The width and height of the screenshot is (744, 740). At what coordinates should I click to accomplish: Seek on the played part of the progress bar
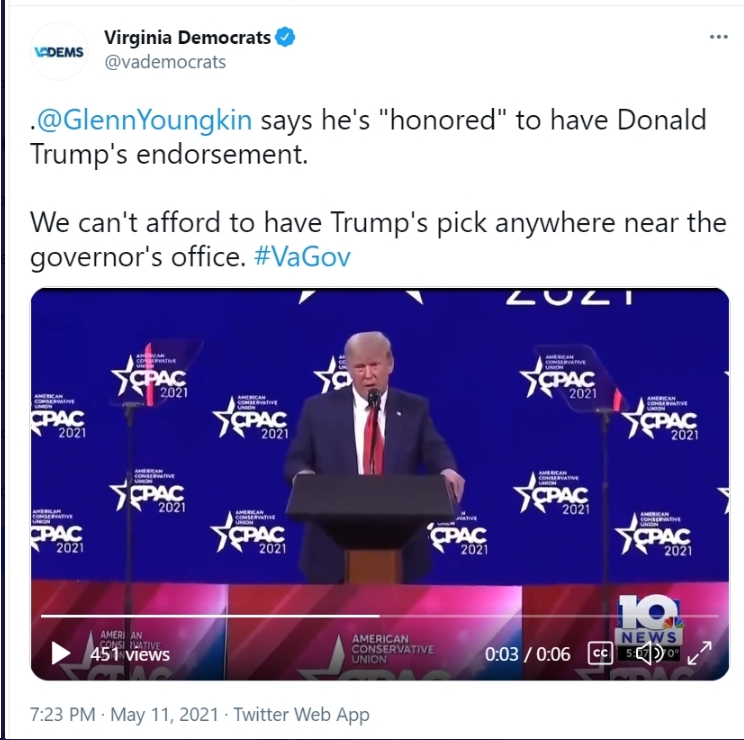(210, 616)
